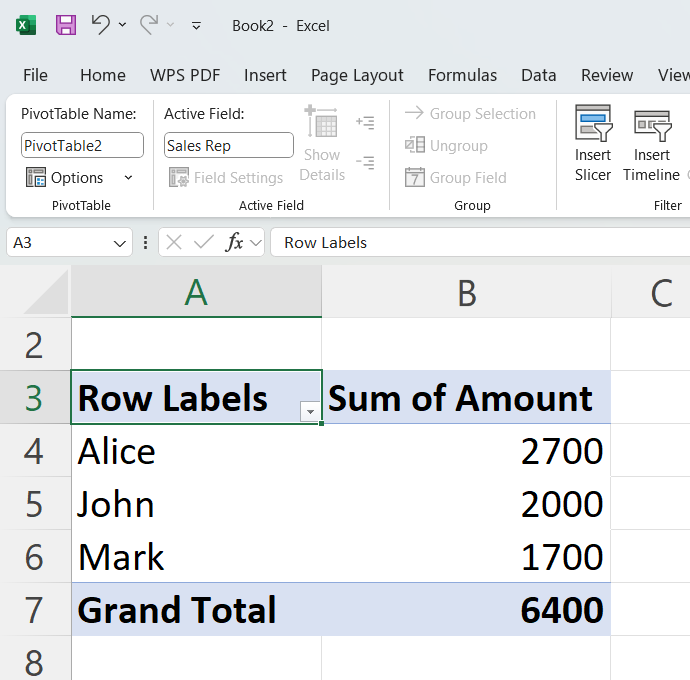Select row 3 header

coord(34,398)
